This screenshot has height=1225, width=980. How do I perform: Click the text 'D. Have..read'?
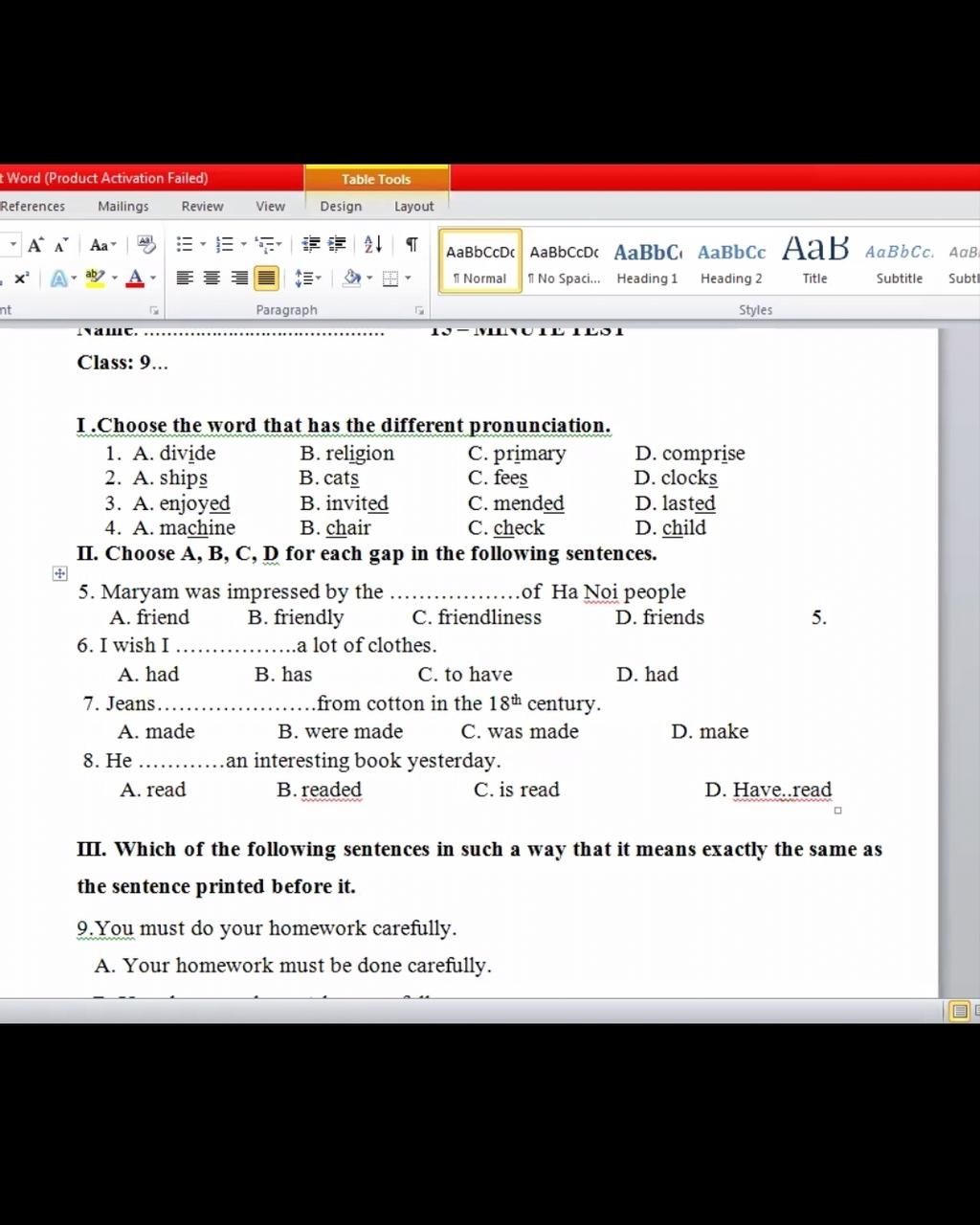(x=768, y=790)
